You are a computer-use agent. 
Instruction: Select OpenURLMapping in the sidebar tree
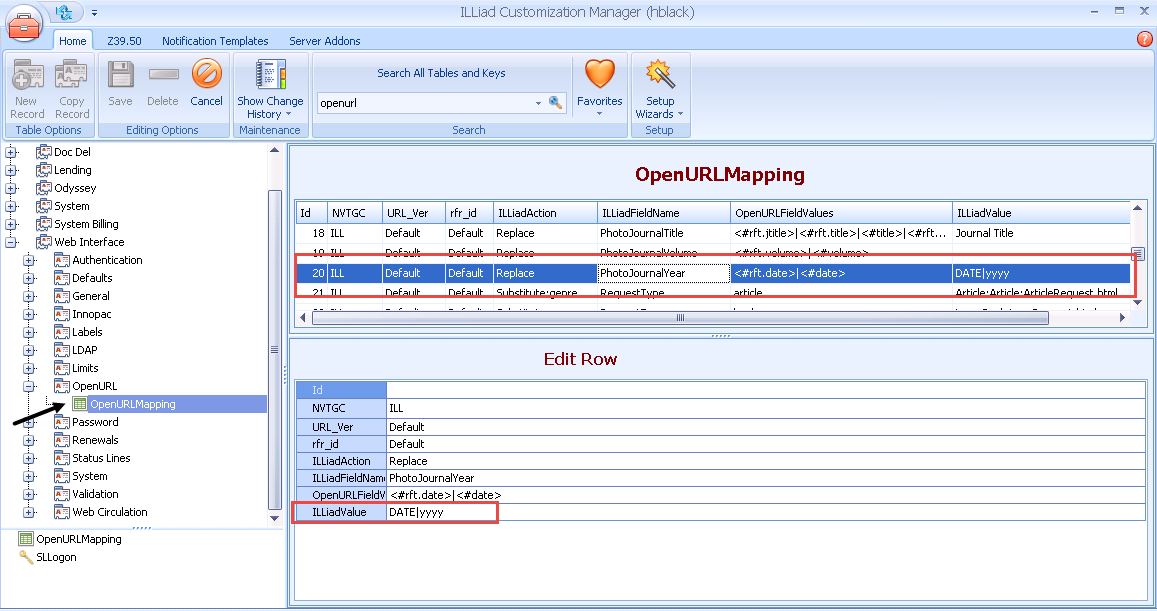tap(131, 404)
